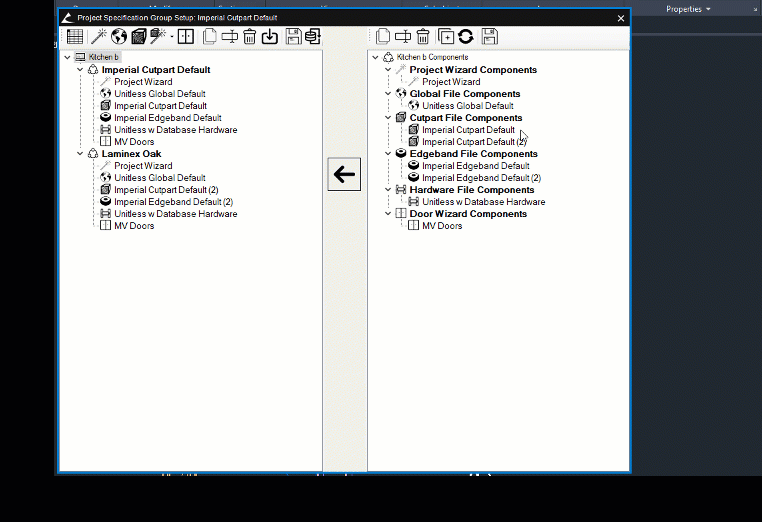Collapse the Laminex Oak group node
This screenshot has width=762, height=522.
click(x=80, y=154)
